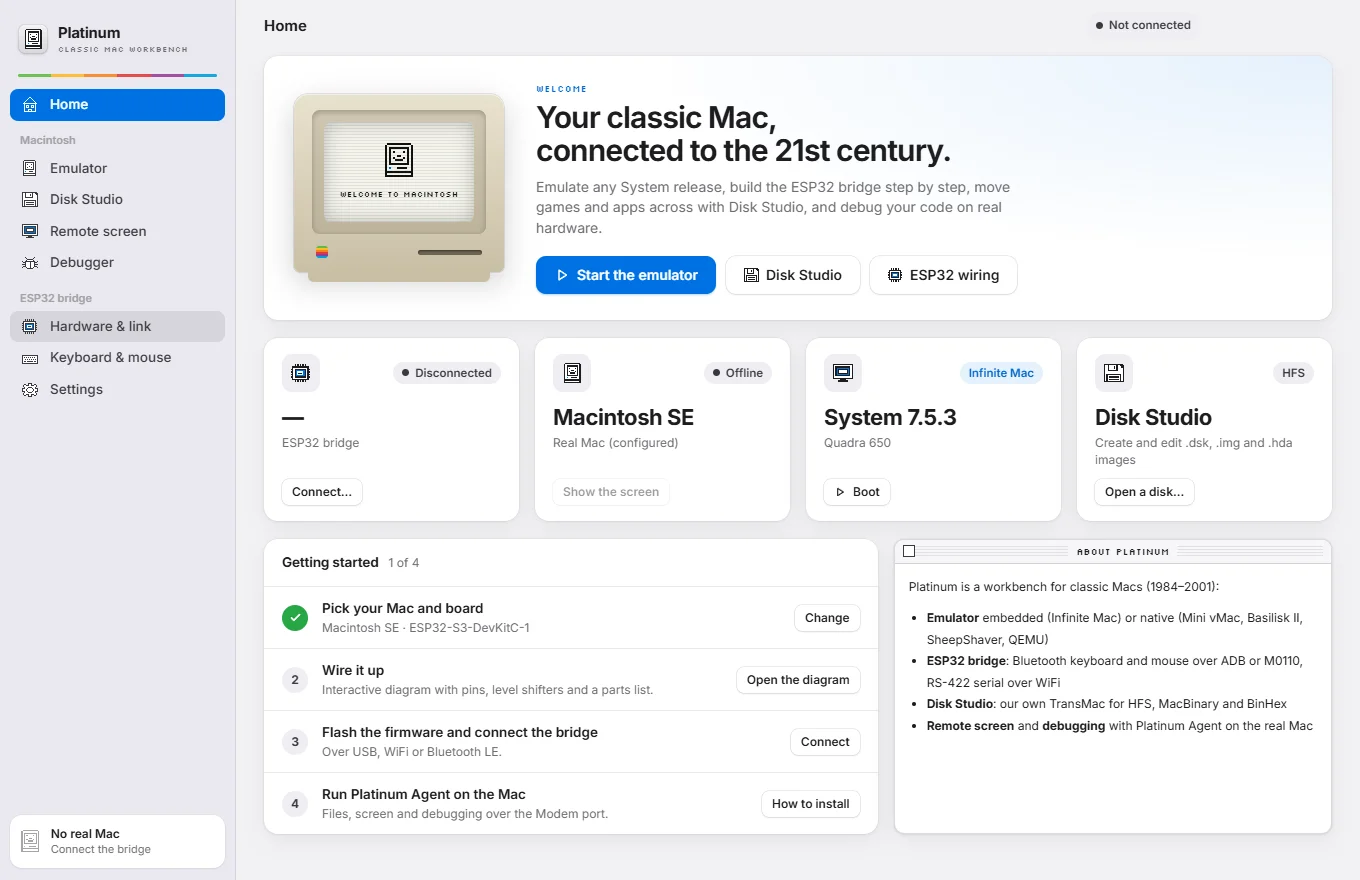
Task: Click the Macintosh SE card Mac icon
Action: pyautogui.click(x=572, y=373)
